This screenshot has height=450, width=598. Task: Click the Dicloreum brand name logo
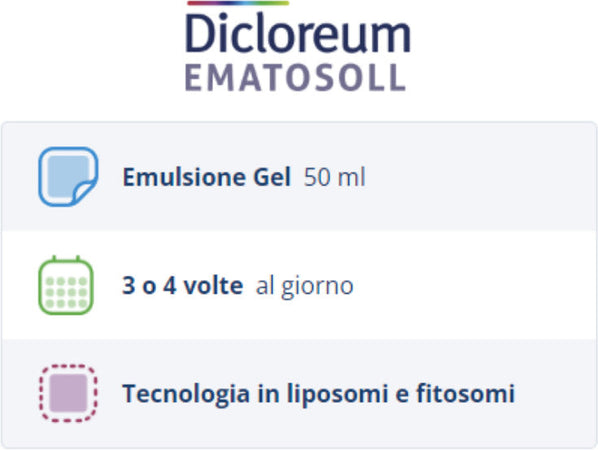click(298, 33)
